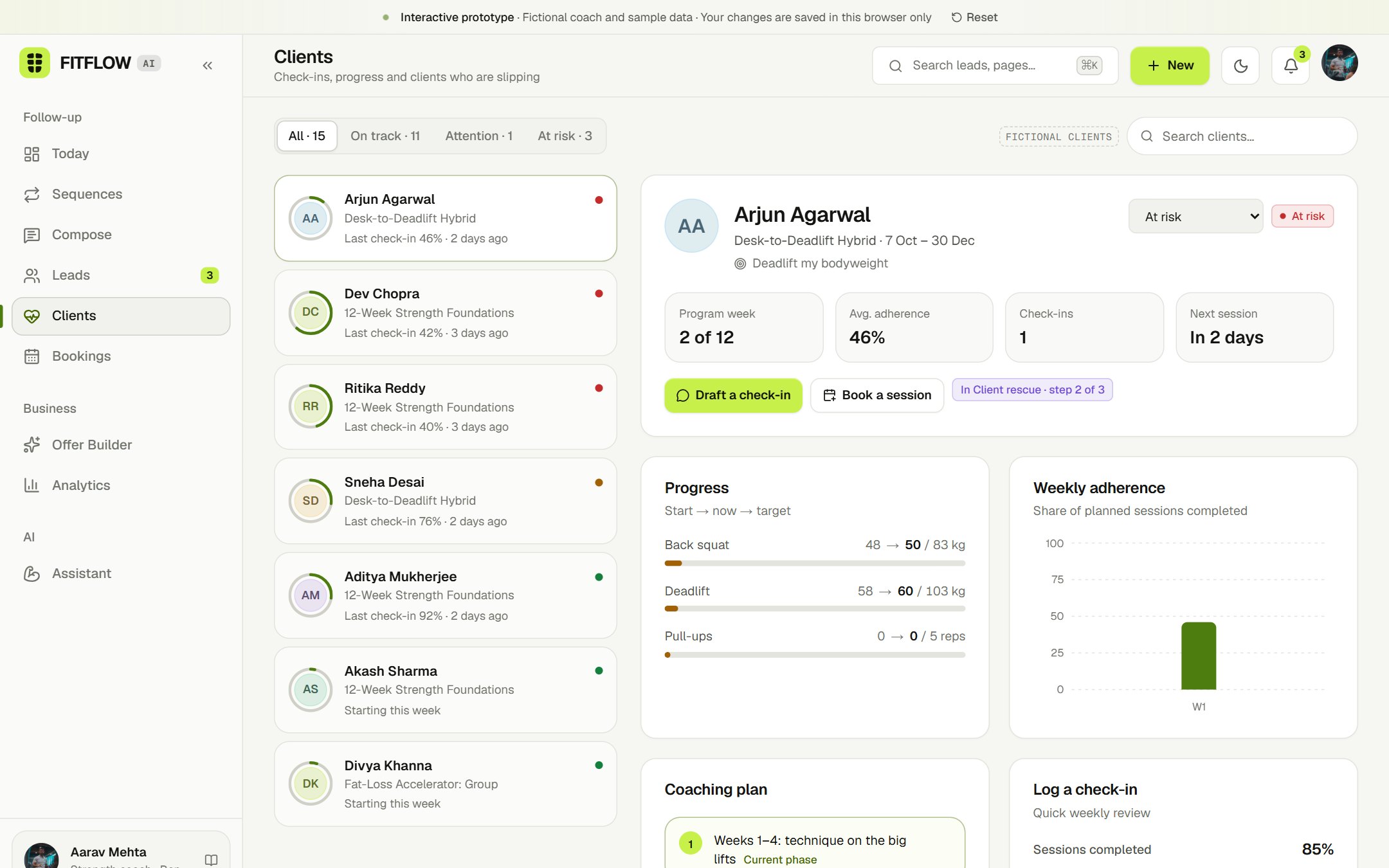
Task: Open AI Assistant page
Action: click(x=121, y=574)
